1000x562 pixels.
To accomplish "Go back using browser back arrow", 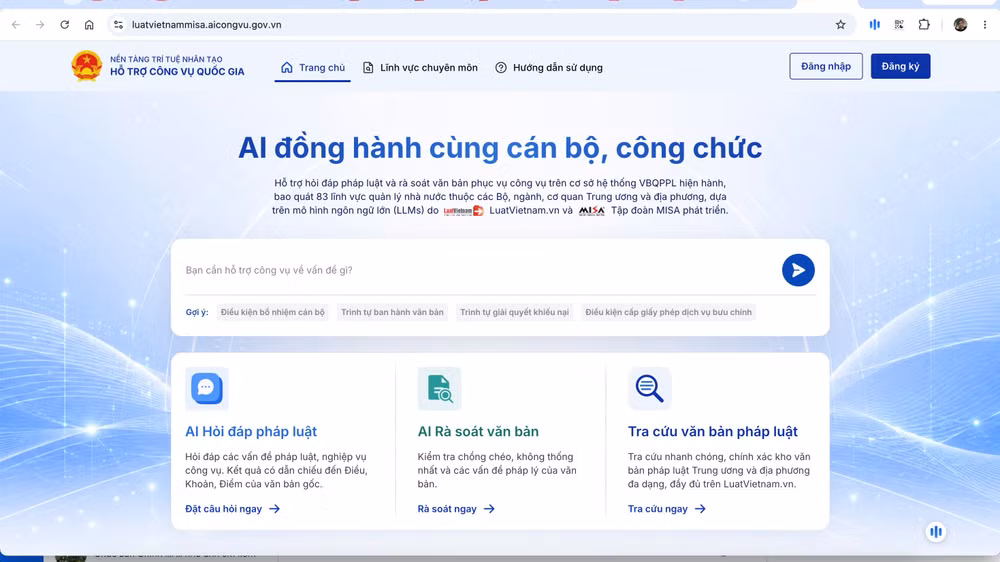I will coord(16,25).
